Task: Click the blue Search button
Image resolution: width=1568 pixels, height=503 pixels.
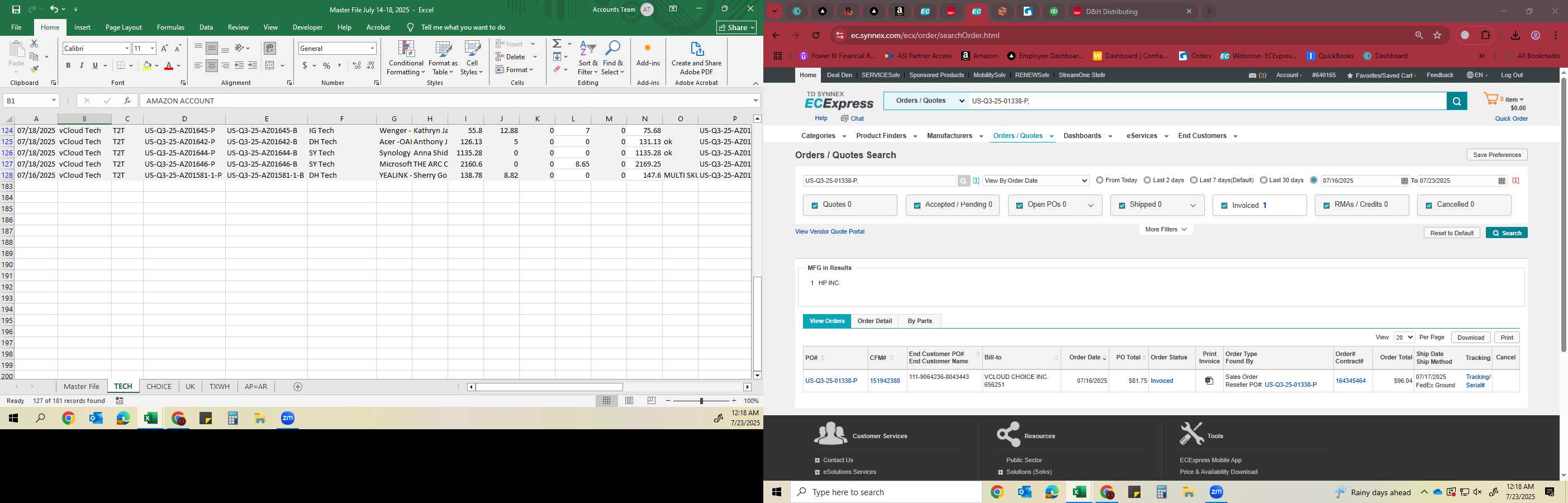Action: (1507, 233)
